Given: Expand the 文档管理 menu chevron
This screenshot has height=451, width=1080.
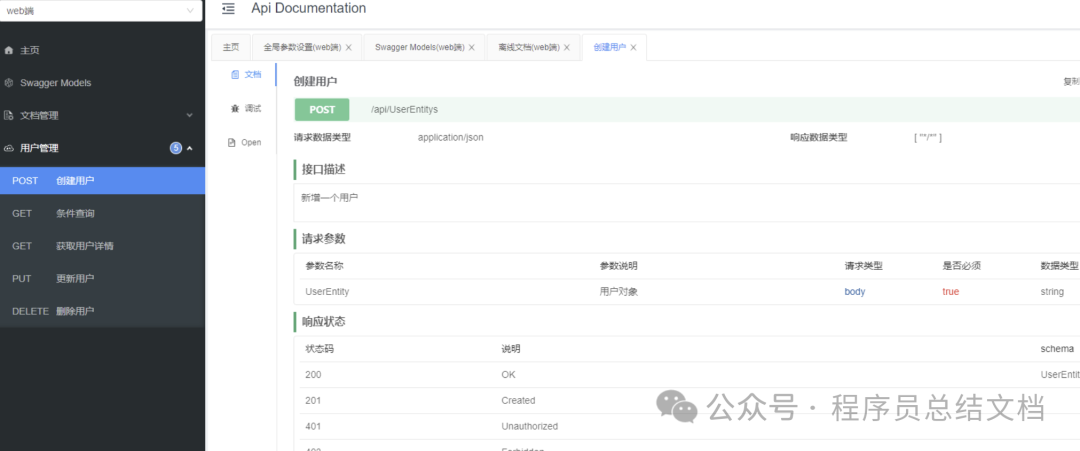Looking at the screenshot, I should [x=189, y=116].
